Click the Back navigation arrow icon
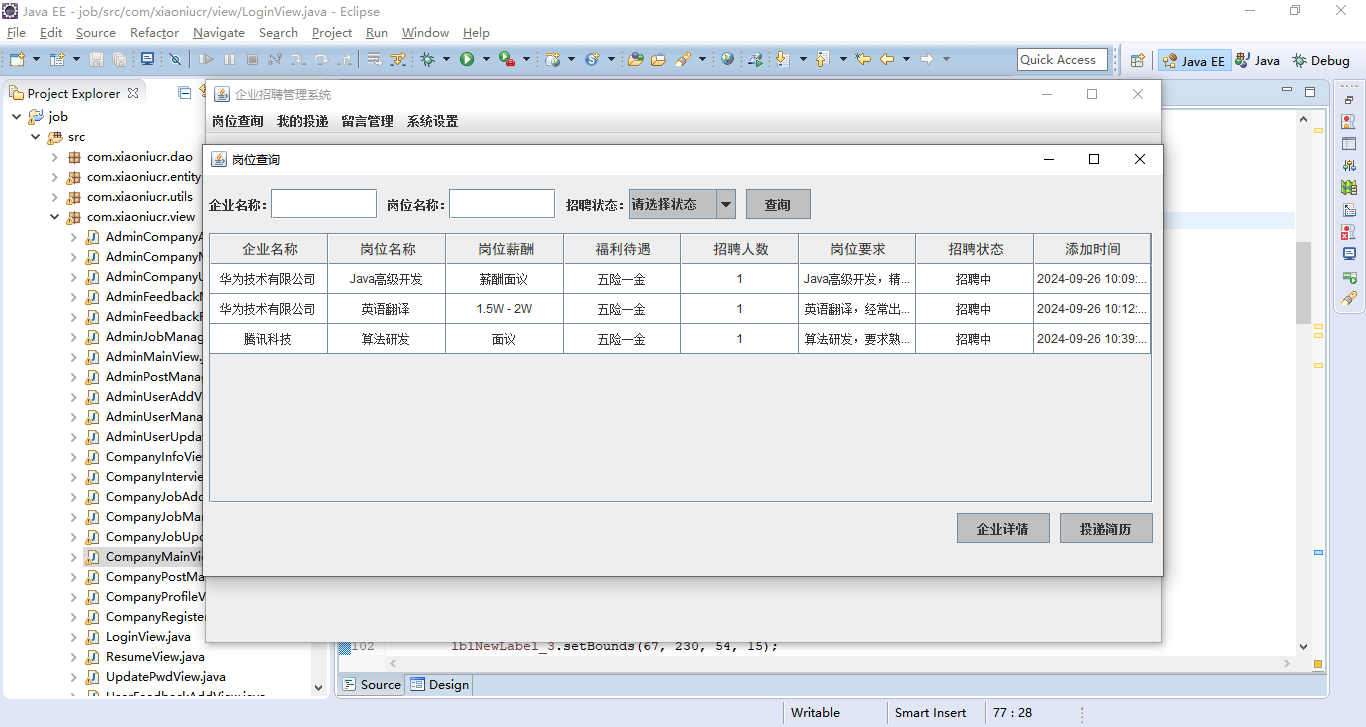1366x727 pixels. (887, 59)
